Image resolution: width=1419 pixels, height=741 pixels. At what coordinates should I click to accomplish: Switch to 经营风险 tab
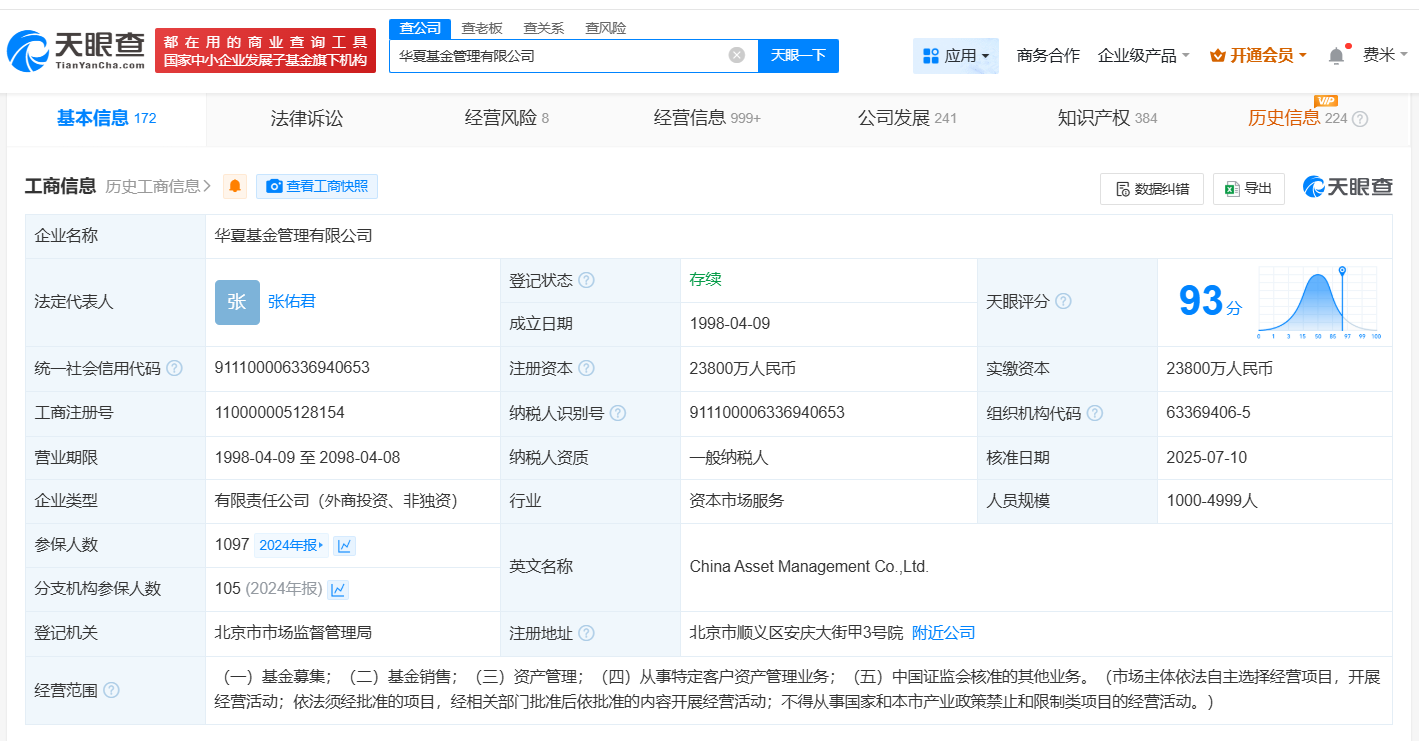tap(506, 119)
